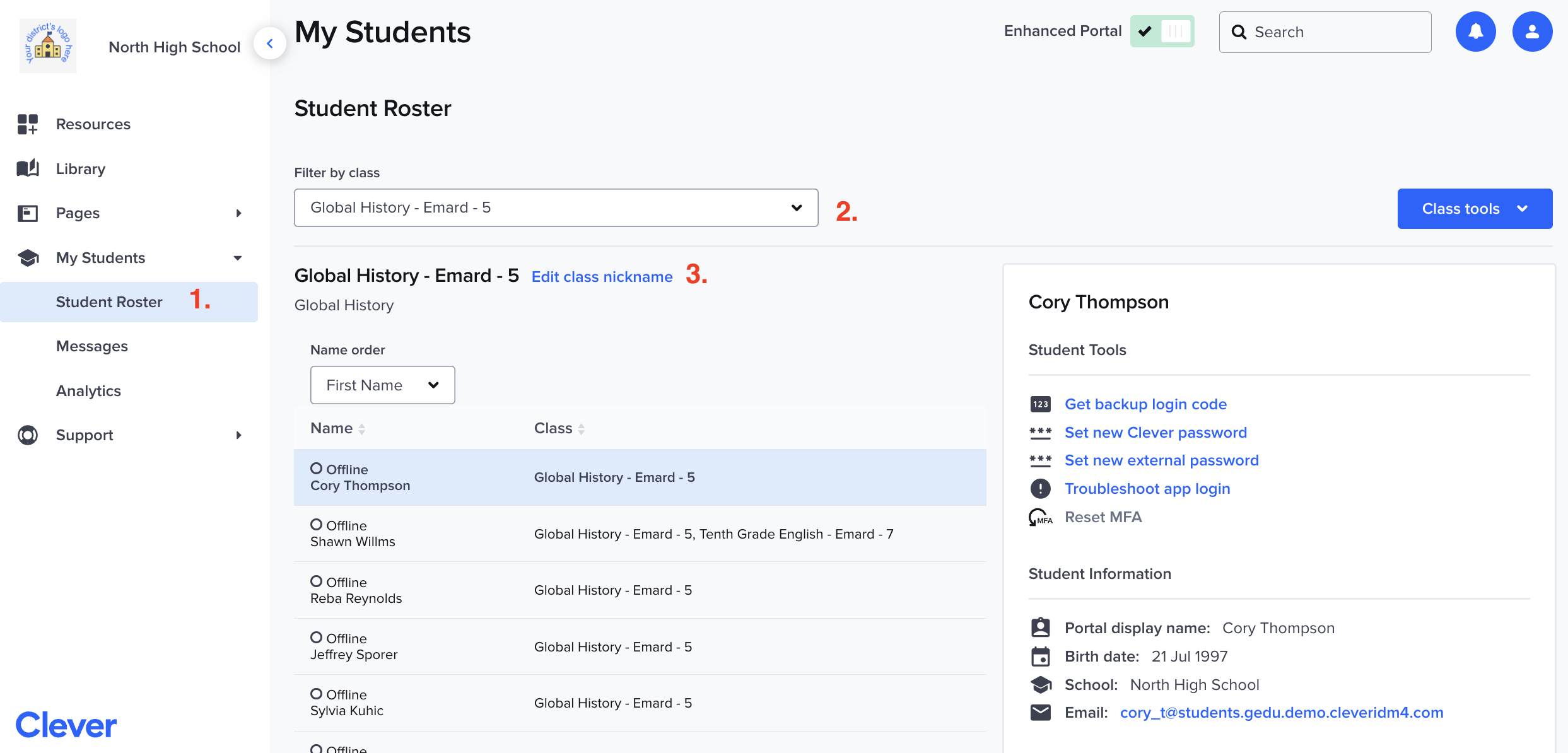
Task: Select the Jeffrey Sporer roster row
Action: pyautogui.click(x=640, y=646)
